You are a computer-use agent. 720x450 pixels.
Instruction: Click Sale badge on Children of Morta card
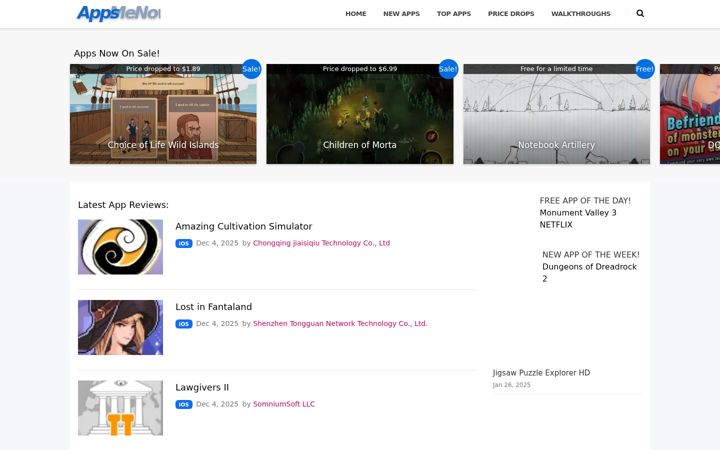coord(448,69)
